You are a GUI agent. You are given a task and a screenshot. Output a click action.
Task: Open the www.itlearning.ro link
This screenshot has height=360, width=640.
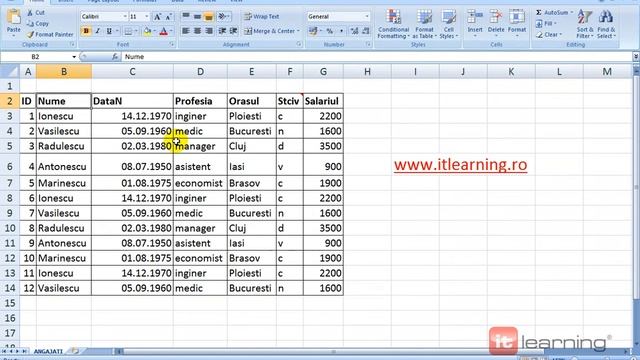[x=460, y=164]
